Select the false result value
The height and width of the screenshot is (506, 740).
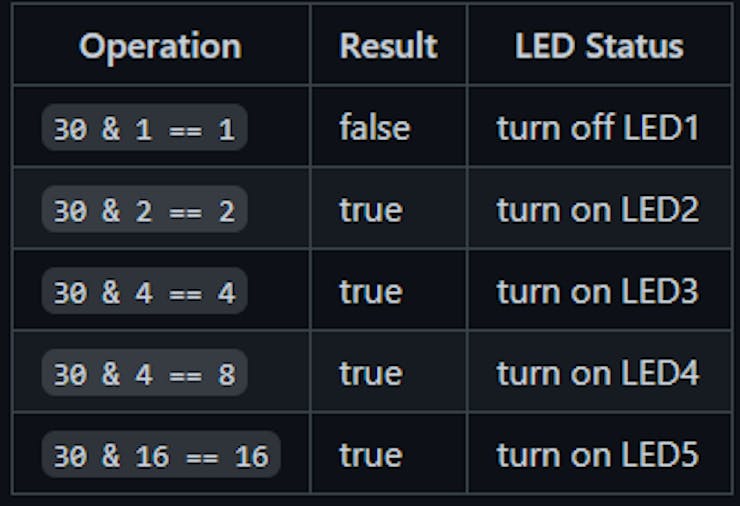(374, 128)
